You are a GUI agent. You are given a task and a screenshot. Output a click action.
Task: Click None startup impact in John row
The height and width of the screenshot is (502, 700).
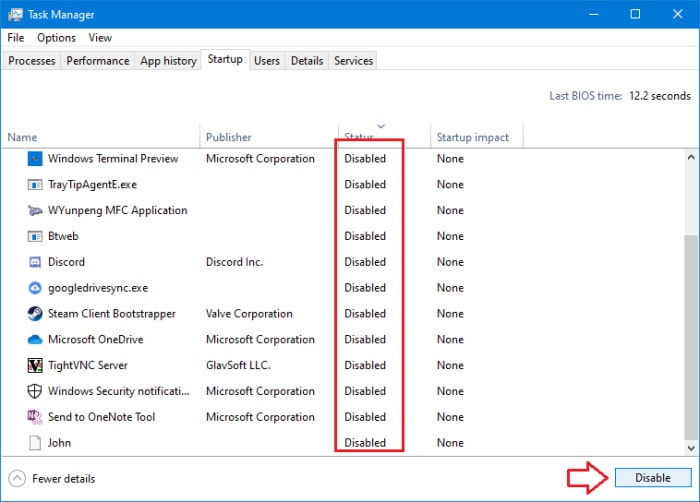(x=450, y=443)
